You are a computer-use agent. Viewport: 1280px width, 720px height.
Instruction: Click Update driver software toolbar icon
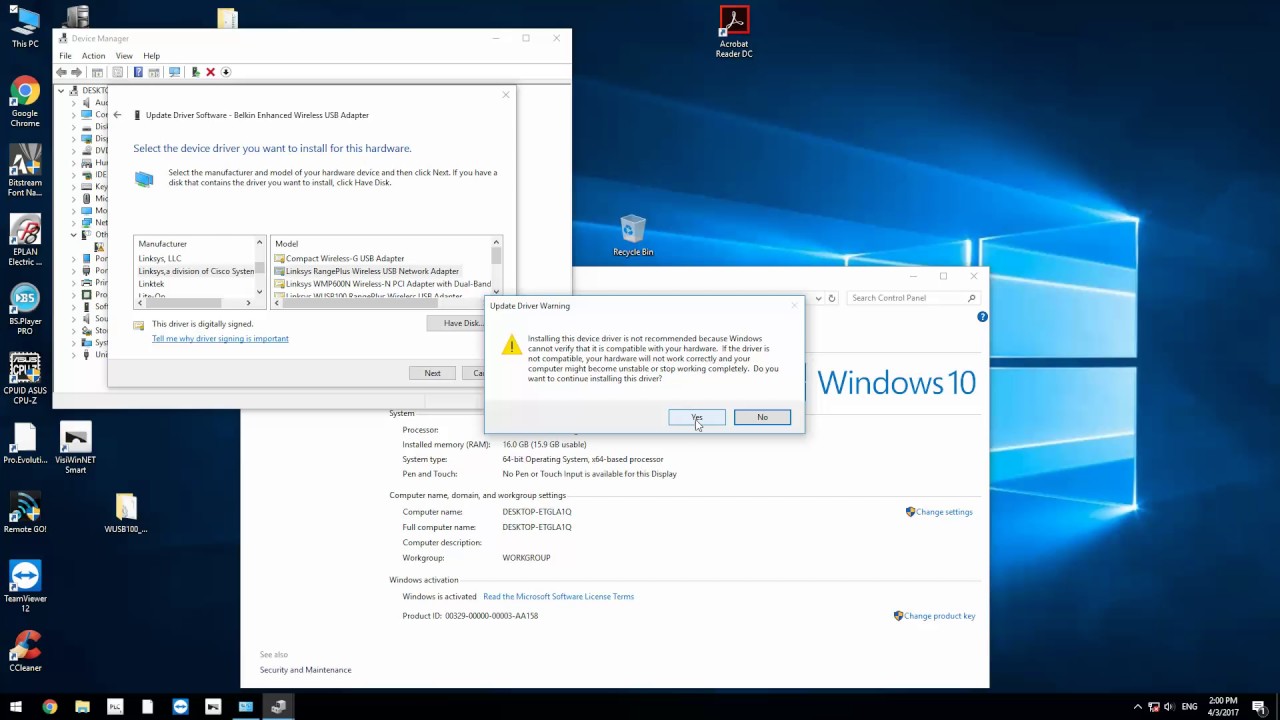coord(195,72)
